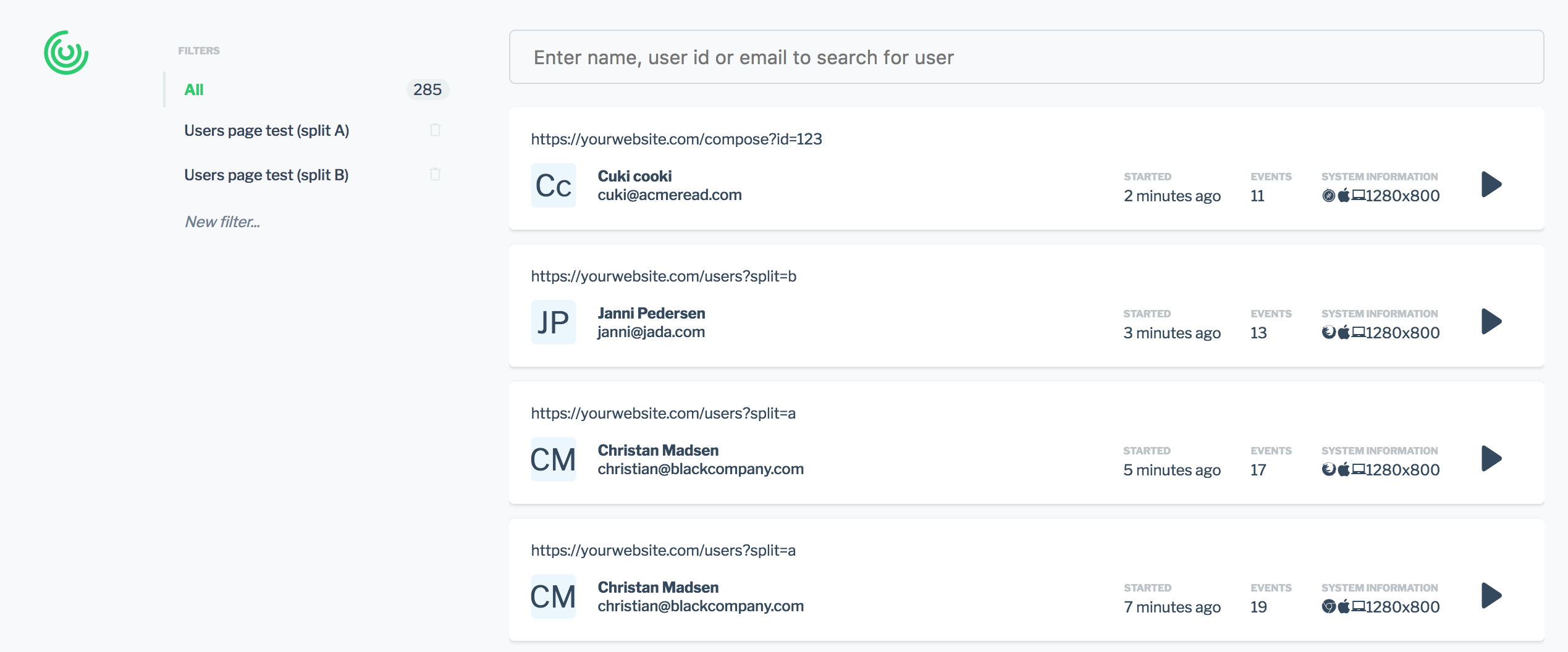
Task: Click Chrome browser icon in 7-minutes-ago session
Action: [1328, 607]
